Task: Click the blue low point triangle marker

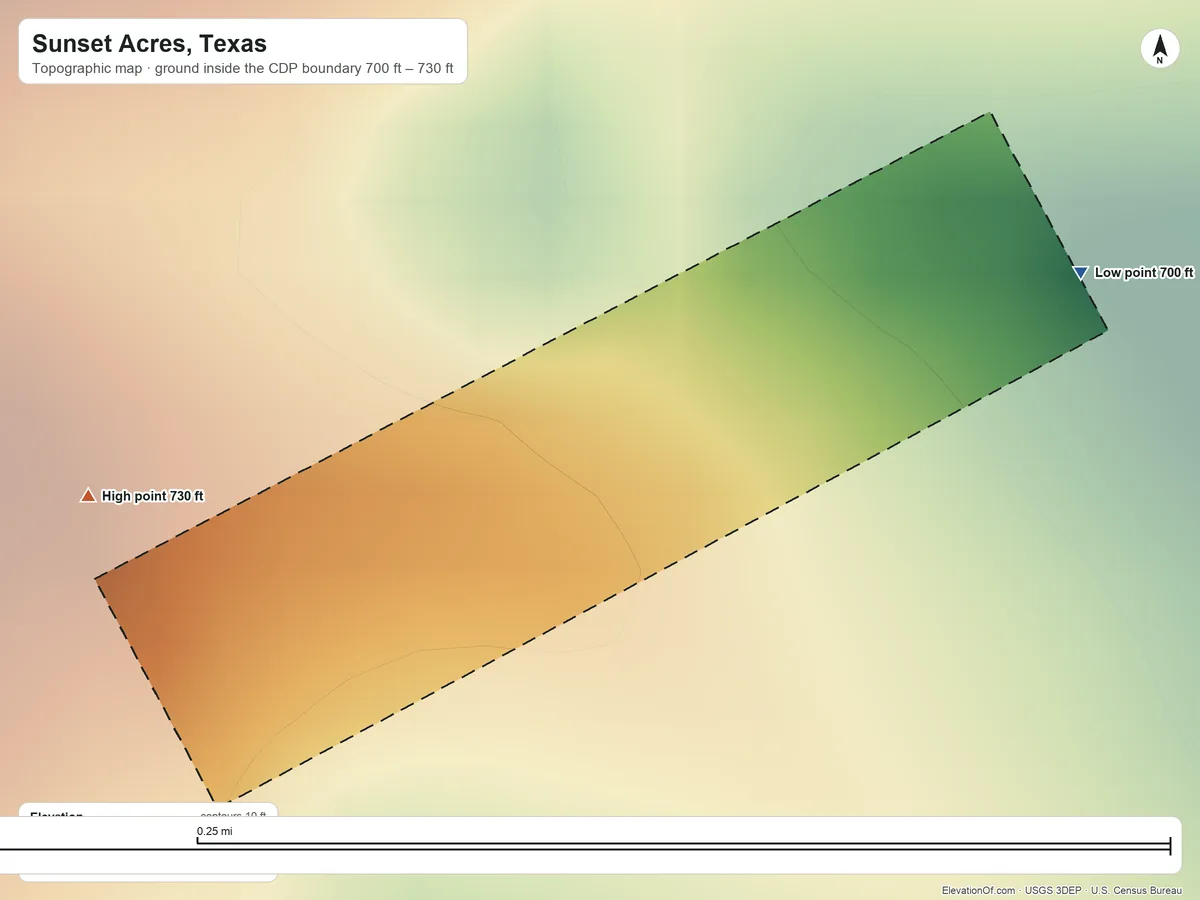Action: (1080, 273)
